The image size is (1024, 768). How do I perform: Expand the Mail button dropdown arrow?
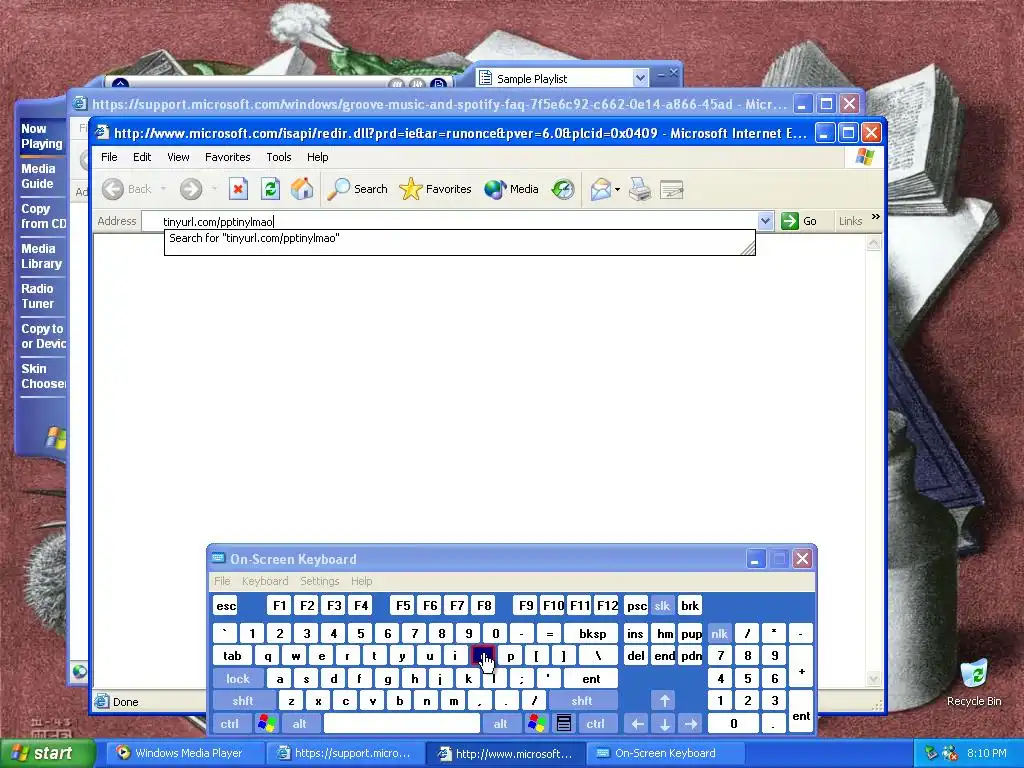click(617, 190)
